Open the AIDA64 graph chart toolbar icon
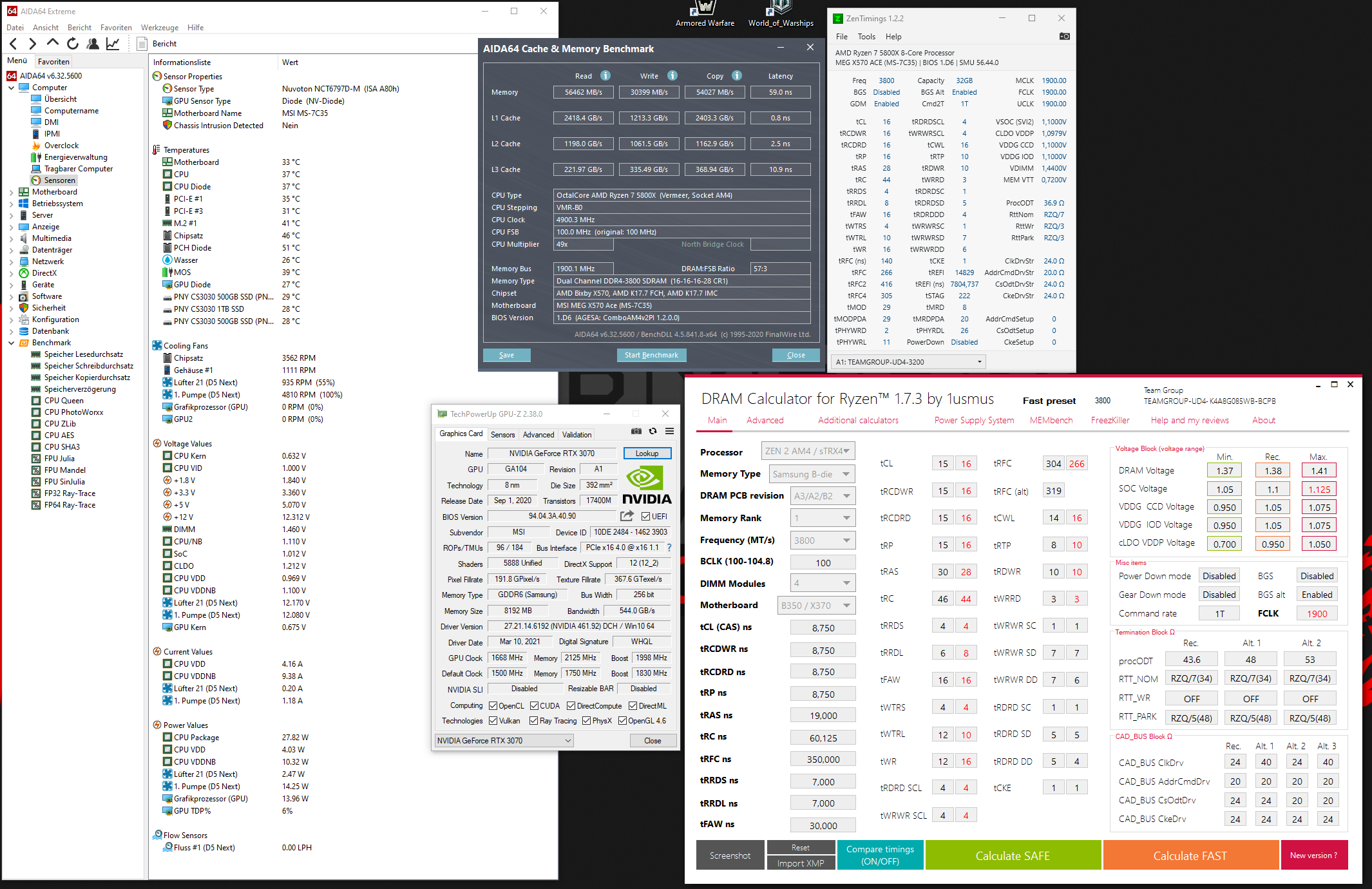Screen dimensions: 1372x889 [x=113, y=44]
